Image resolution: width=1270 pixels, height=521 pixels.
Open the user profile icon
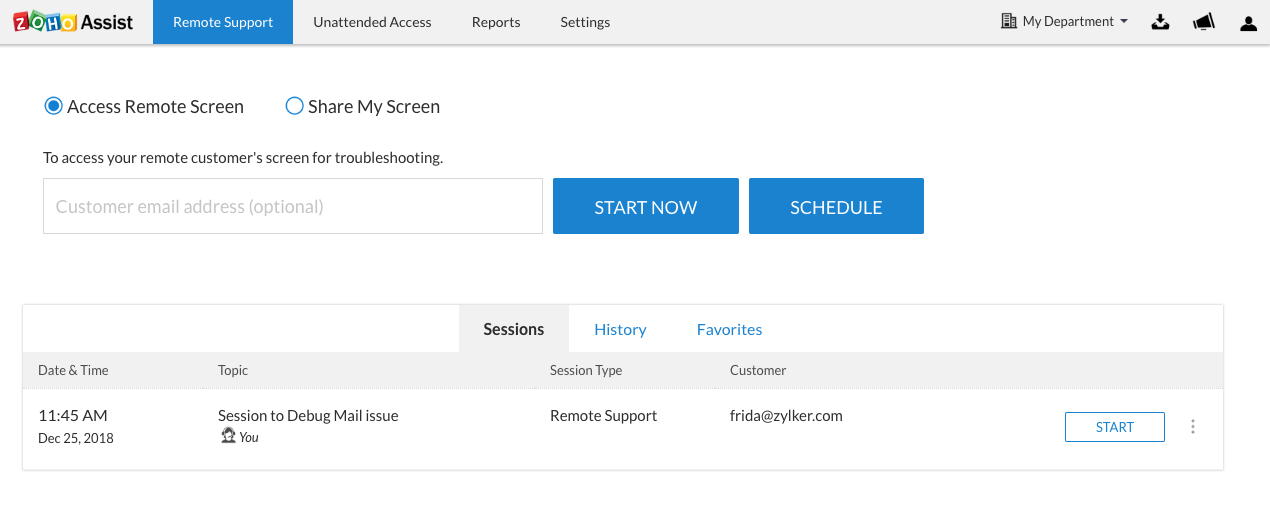[1248, 23]
